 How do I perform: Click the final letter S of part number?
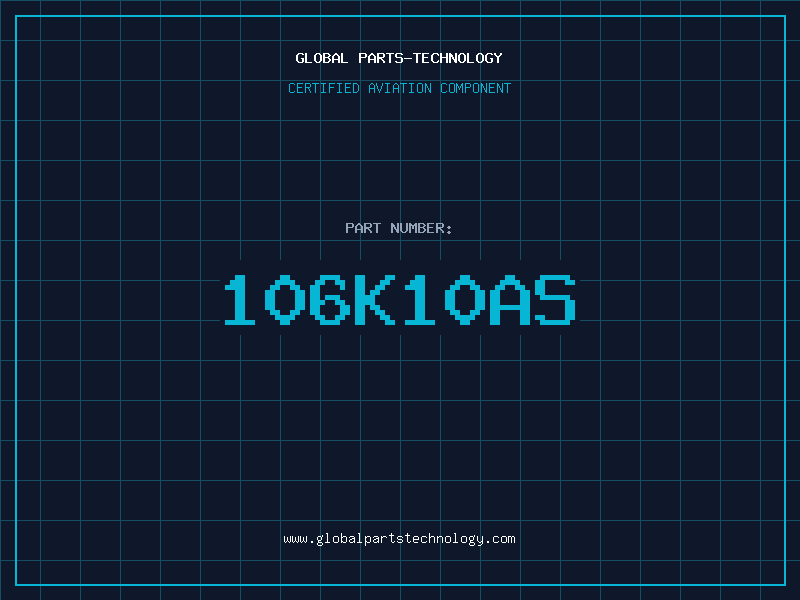(x=555, y=300)
